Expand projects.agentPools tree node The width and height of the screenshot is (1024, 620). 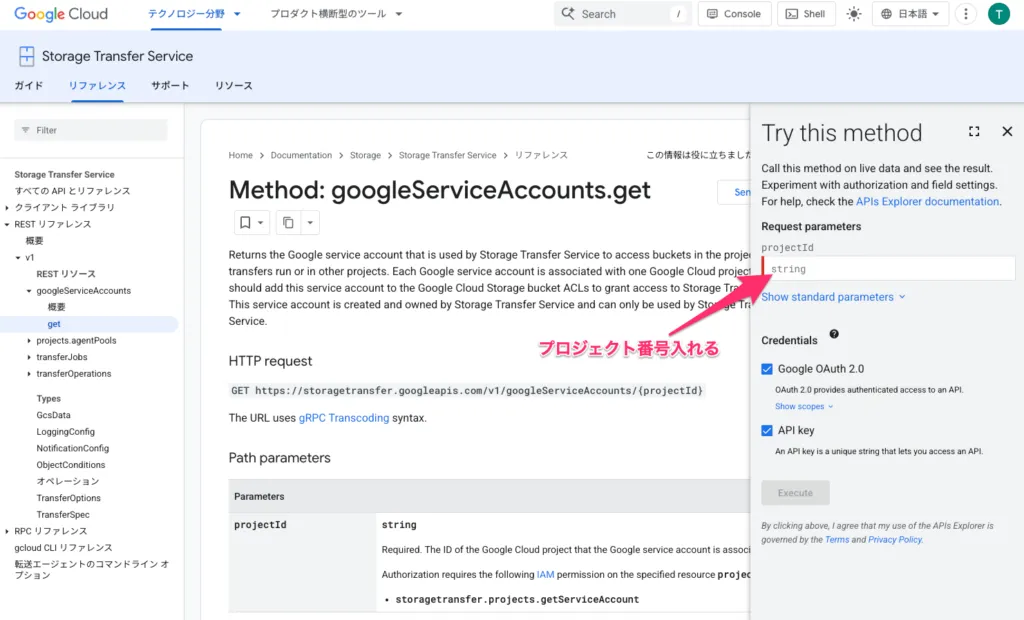[29, 340]
